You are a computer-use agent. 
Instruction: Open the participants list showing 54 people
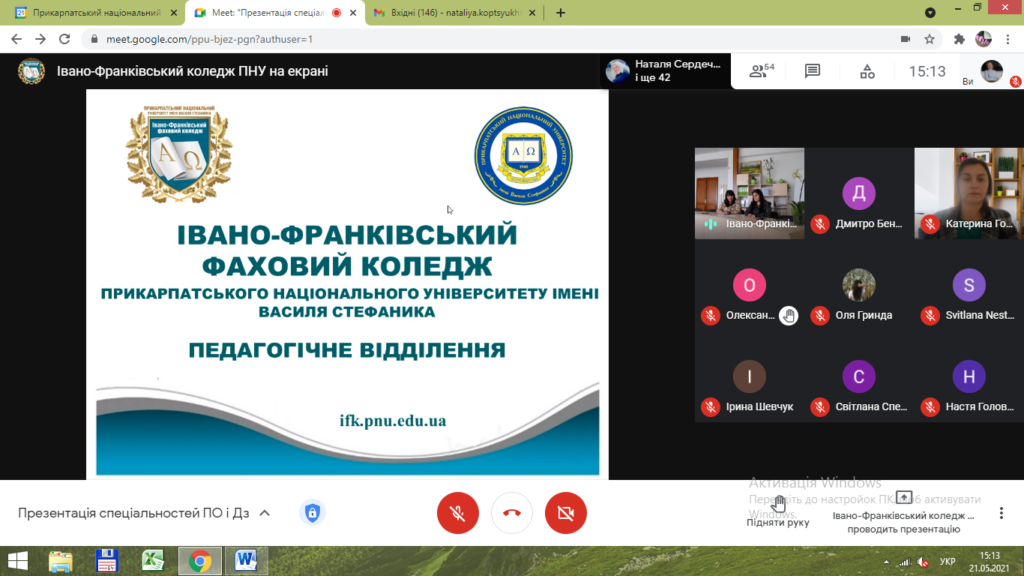[761, 71]
